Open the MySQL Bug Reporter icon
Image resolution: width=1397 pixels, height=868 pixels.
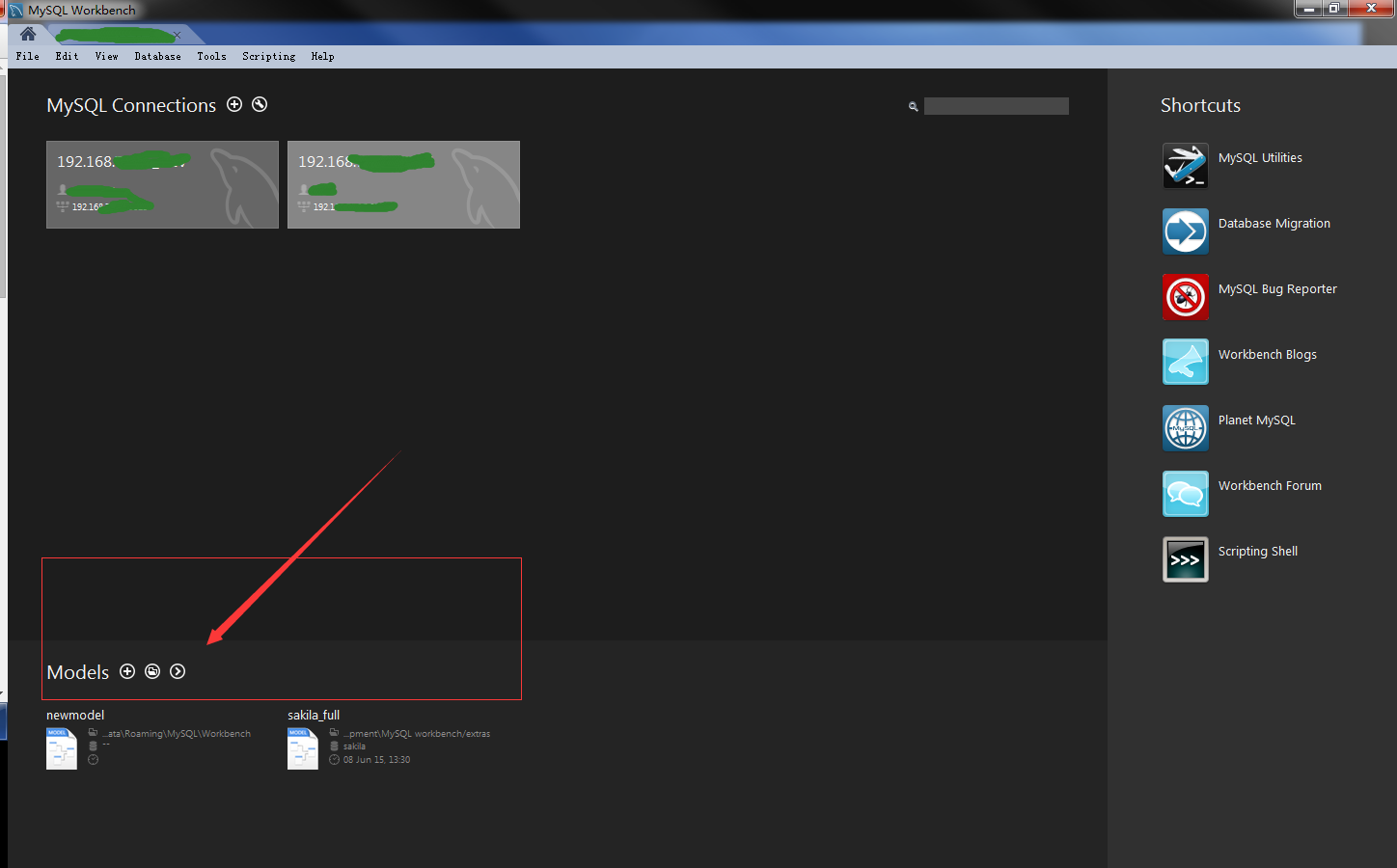pyautogui.click(x=1186, y=297)
